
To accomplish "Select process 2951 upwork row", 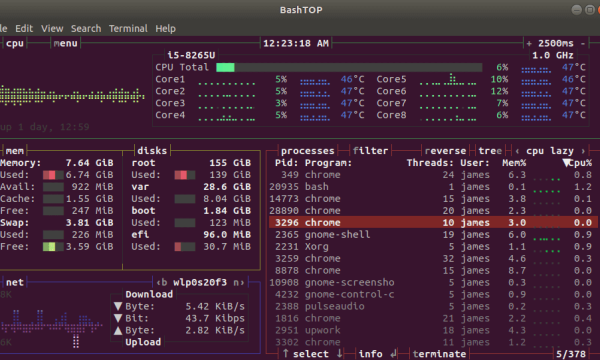I will click(x=433, y=330).
